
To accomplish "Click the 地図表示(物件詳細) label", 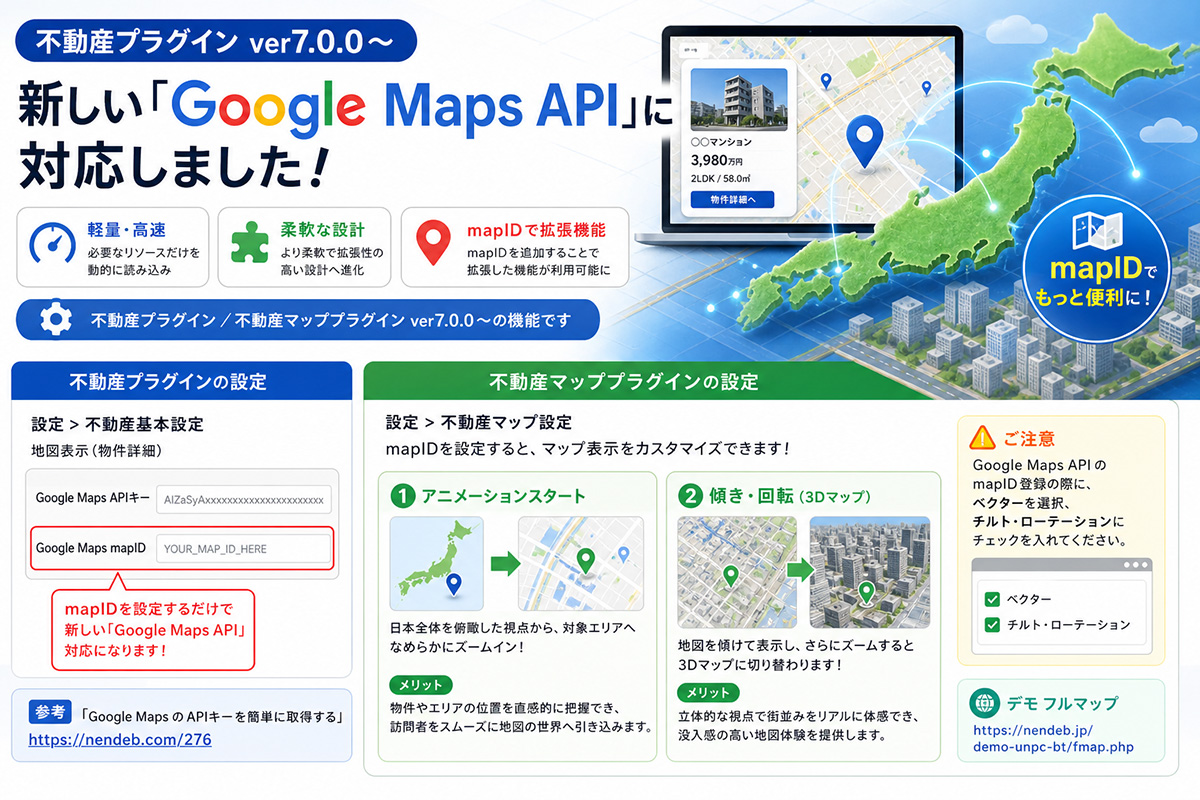I will point(99,450).
